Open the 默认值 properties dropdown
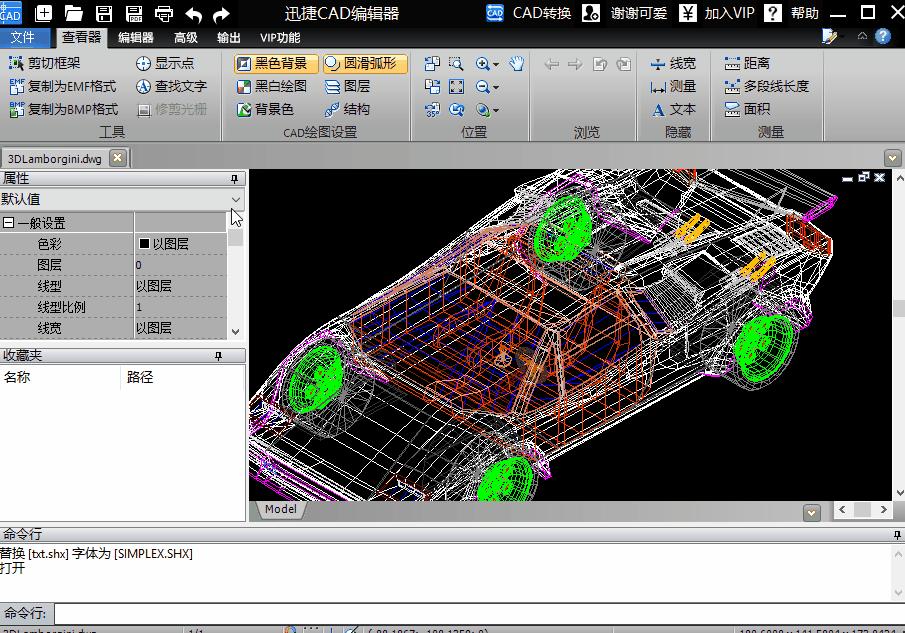The image size is (905, 633). [x=236, y=199]
